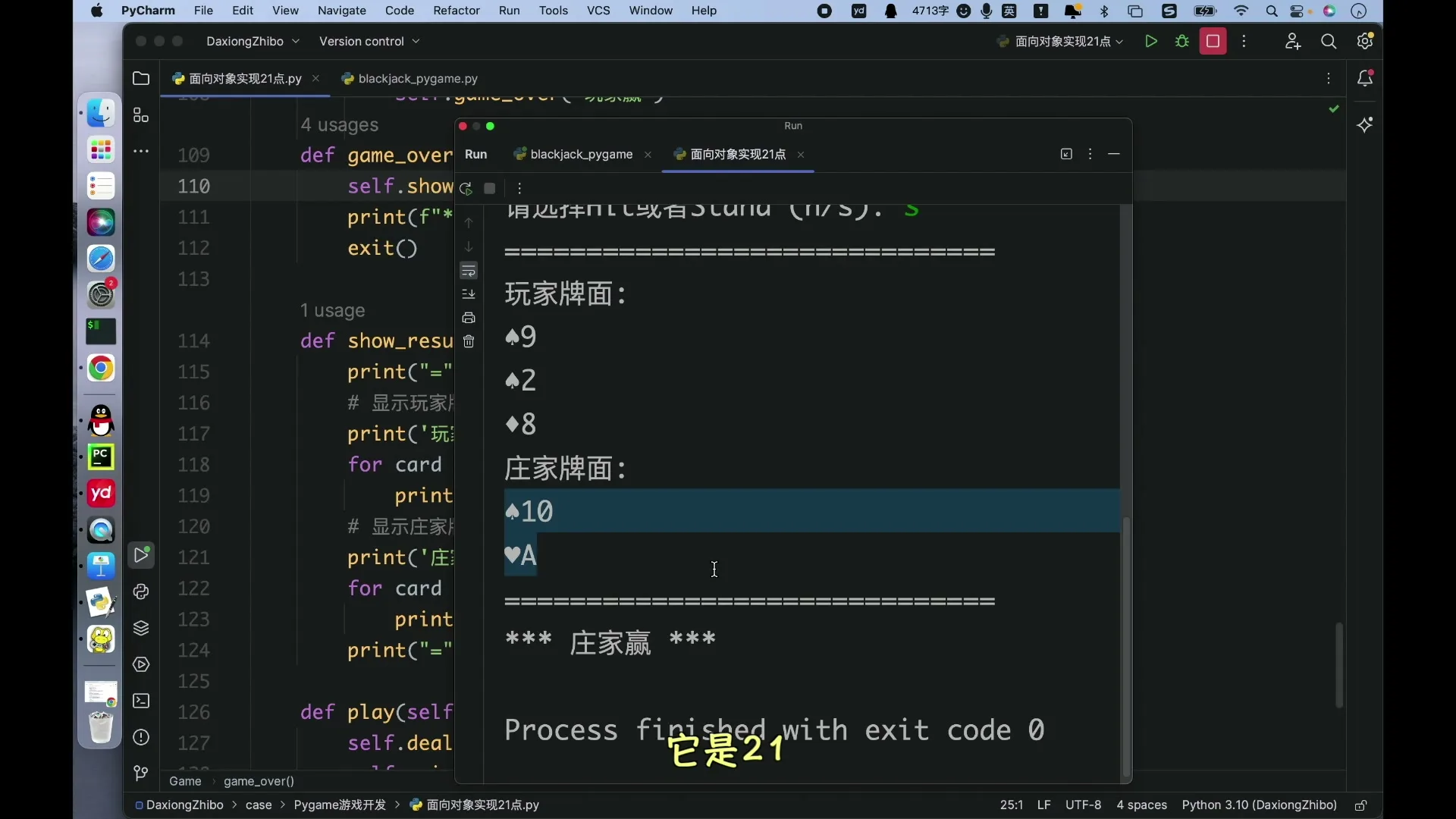The width and height of the screenshot is (1456, 819).
Task: Open Python Packages layers icon
Action: click(141, 629)
